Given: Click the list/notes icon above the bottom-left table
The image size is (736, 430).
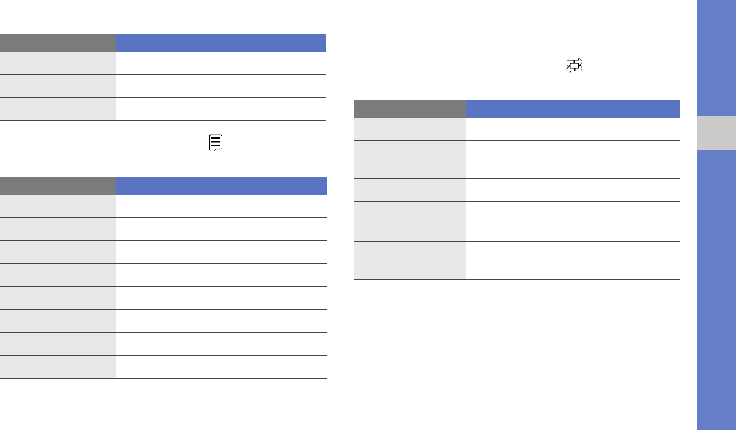Looking at the screenshot, I should 214,144.
